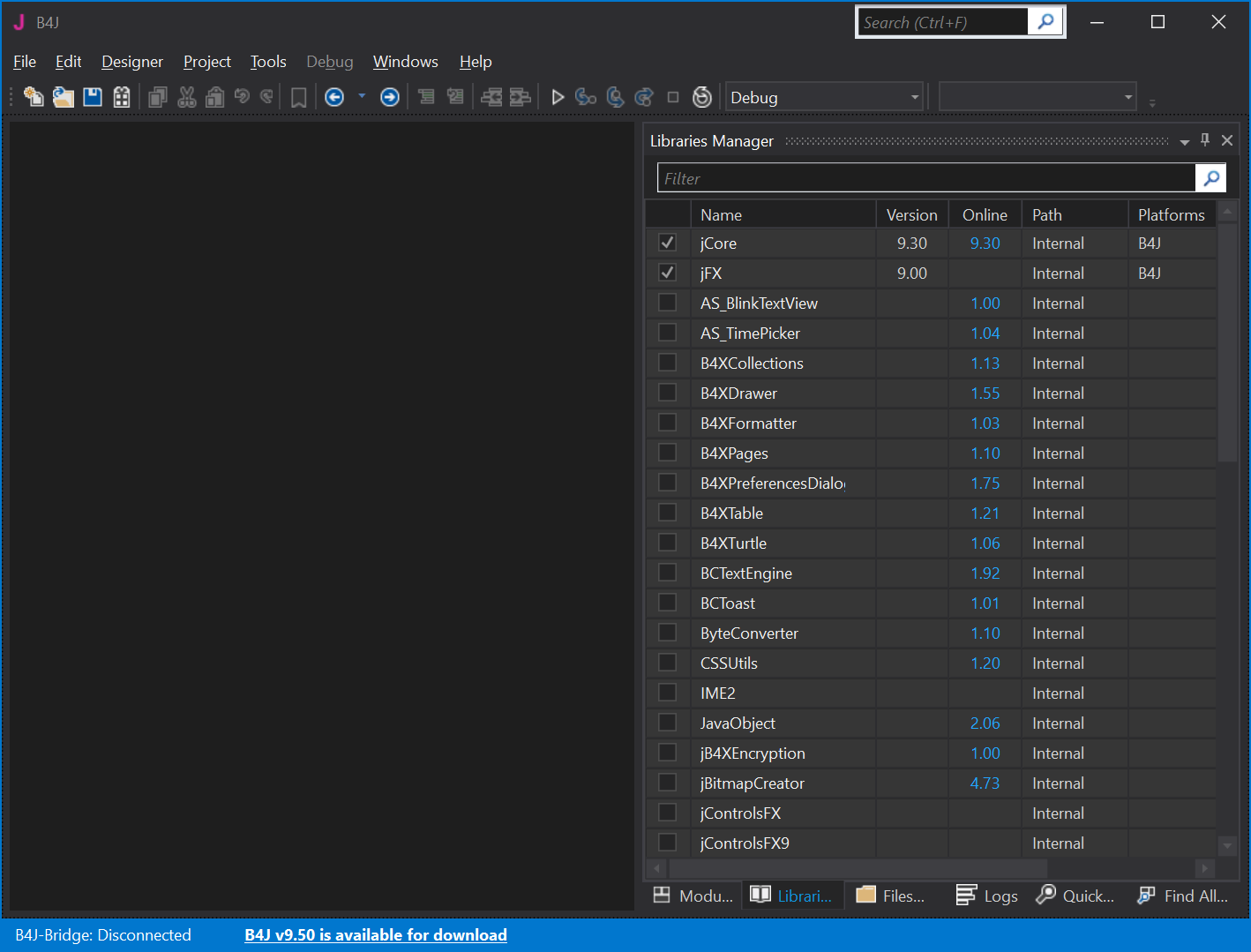Click the Run play triangle icon
1251x952 pixels.
(x=558, y=97)
